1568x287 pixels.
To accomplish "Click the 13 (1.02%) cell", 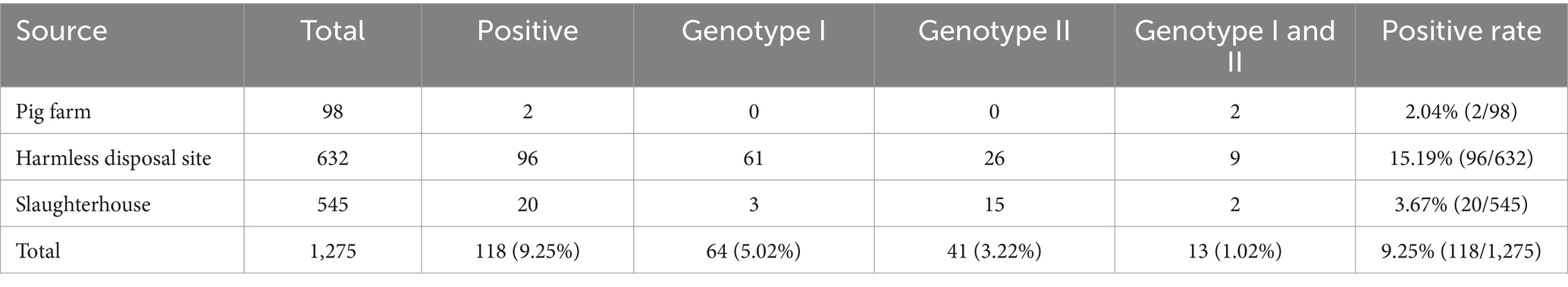I will pyautogui.click(x=1234, y=251).
